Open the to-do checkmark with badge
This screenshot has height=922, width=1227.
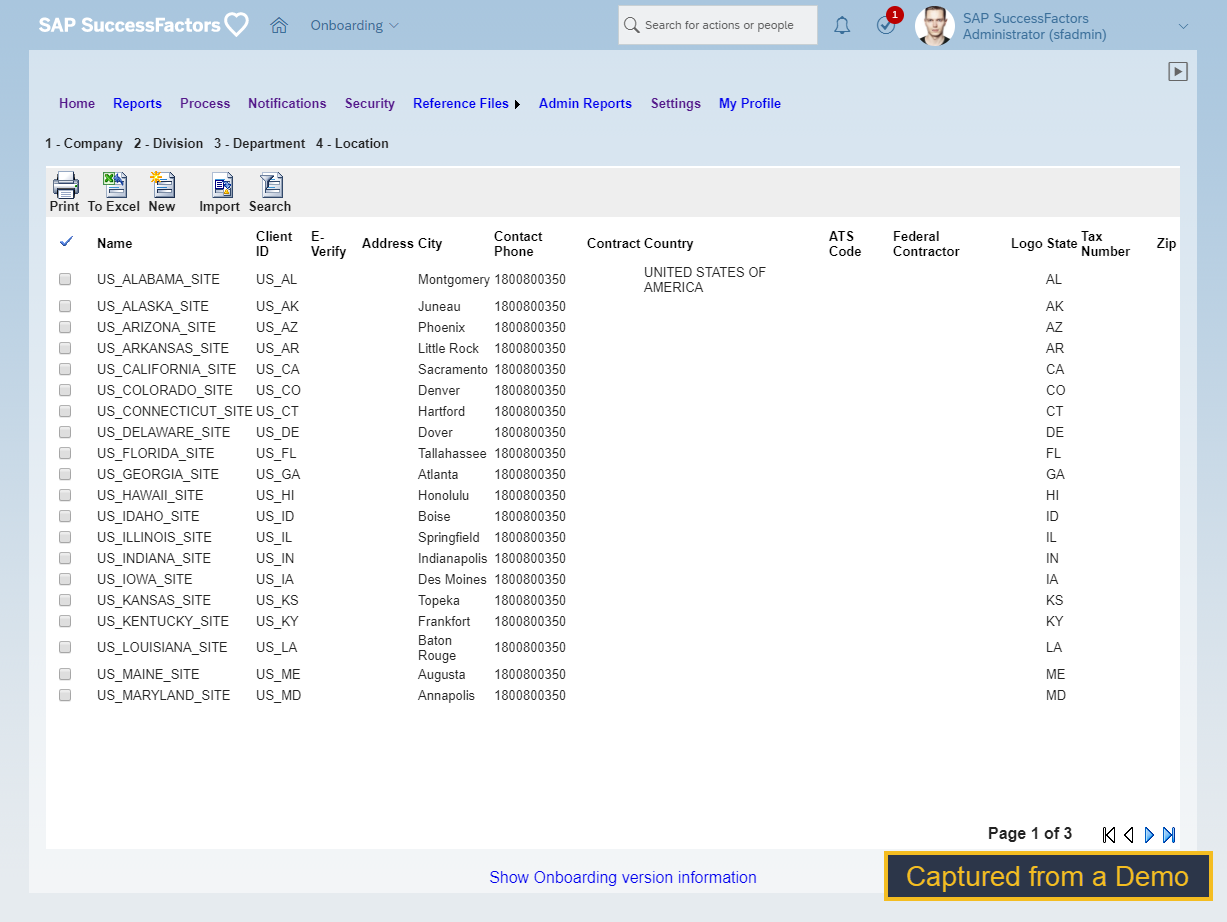pyautogui.click(x=886, y=25)
